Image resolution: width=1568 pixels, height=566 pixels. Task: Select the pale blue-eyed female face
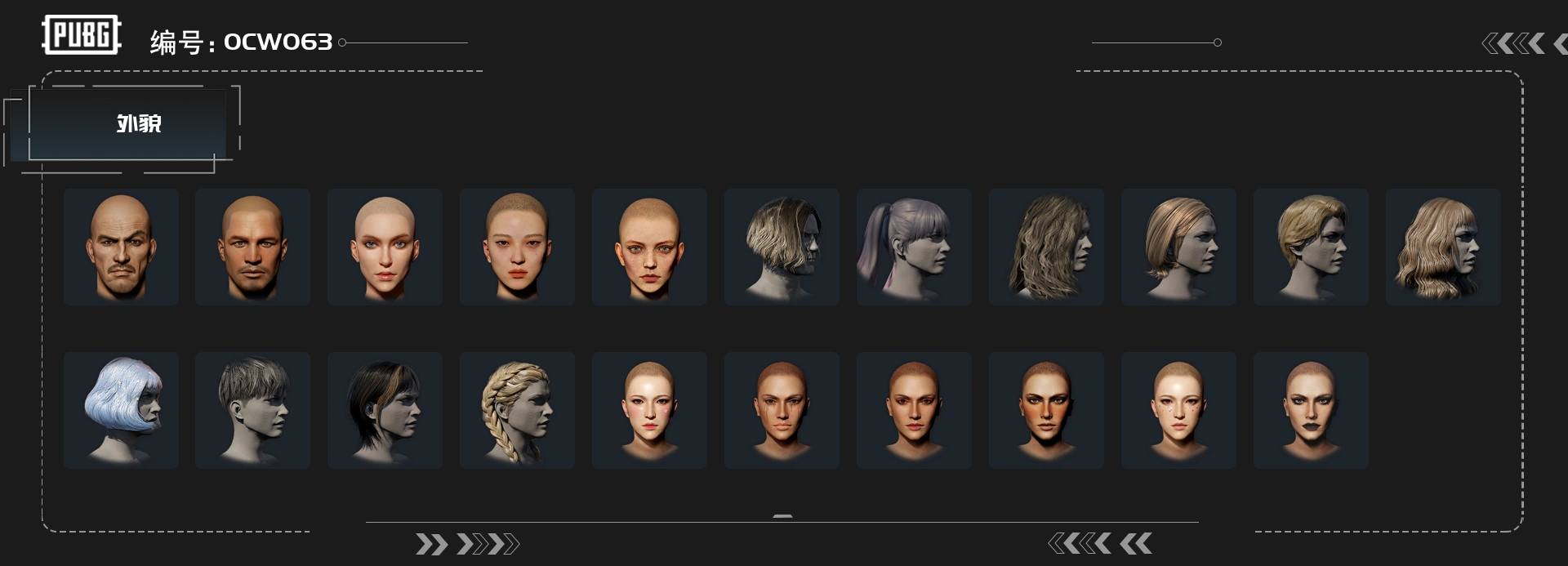pos(385,247)
